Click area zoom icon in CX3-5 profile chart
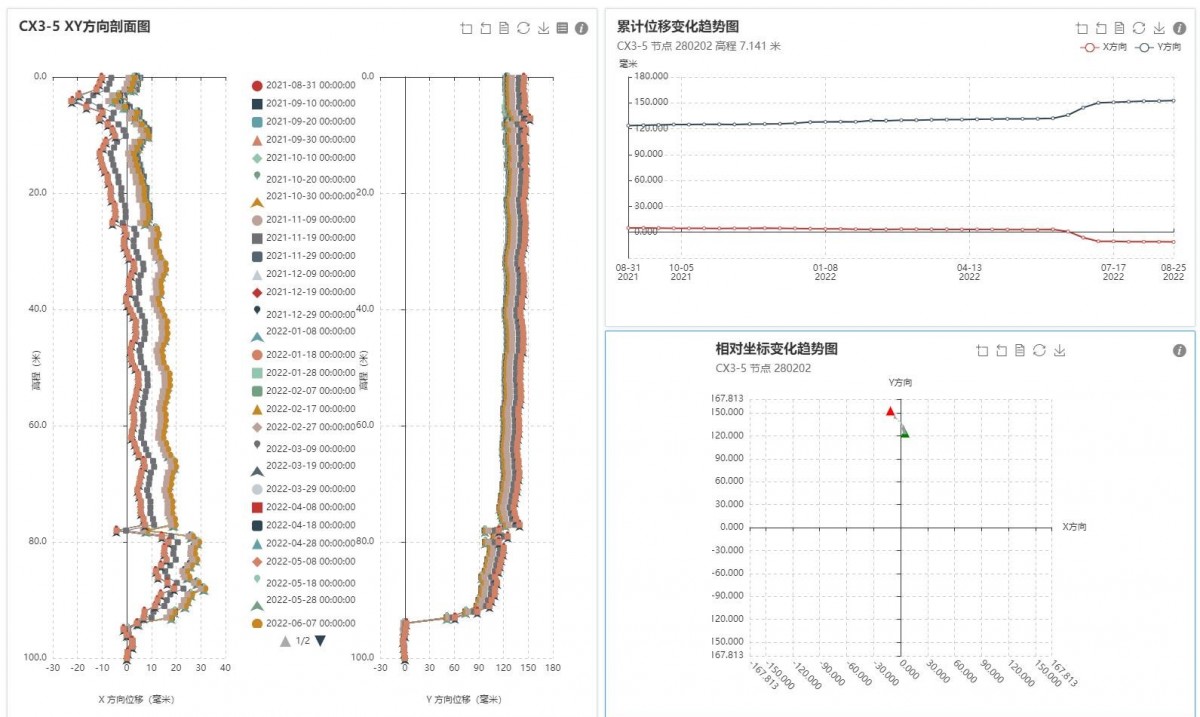Viewport: 1200px width, 717px height. pyautogui.click(x=466, y=28)
